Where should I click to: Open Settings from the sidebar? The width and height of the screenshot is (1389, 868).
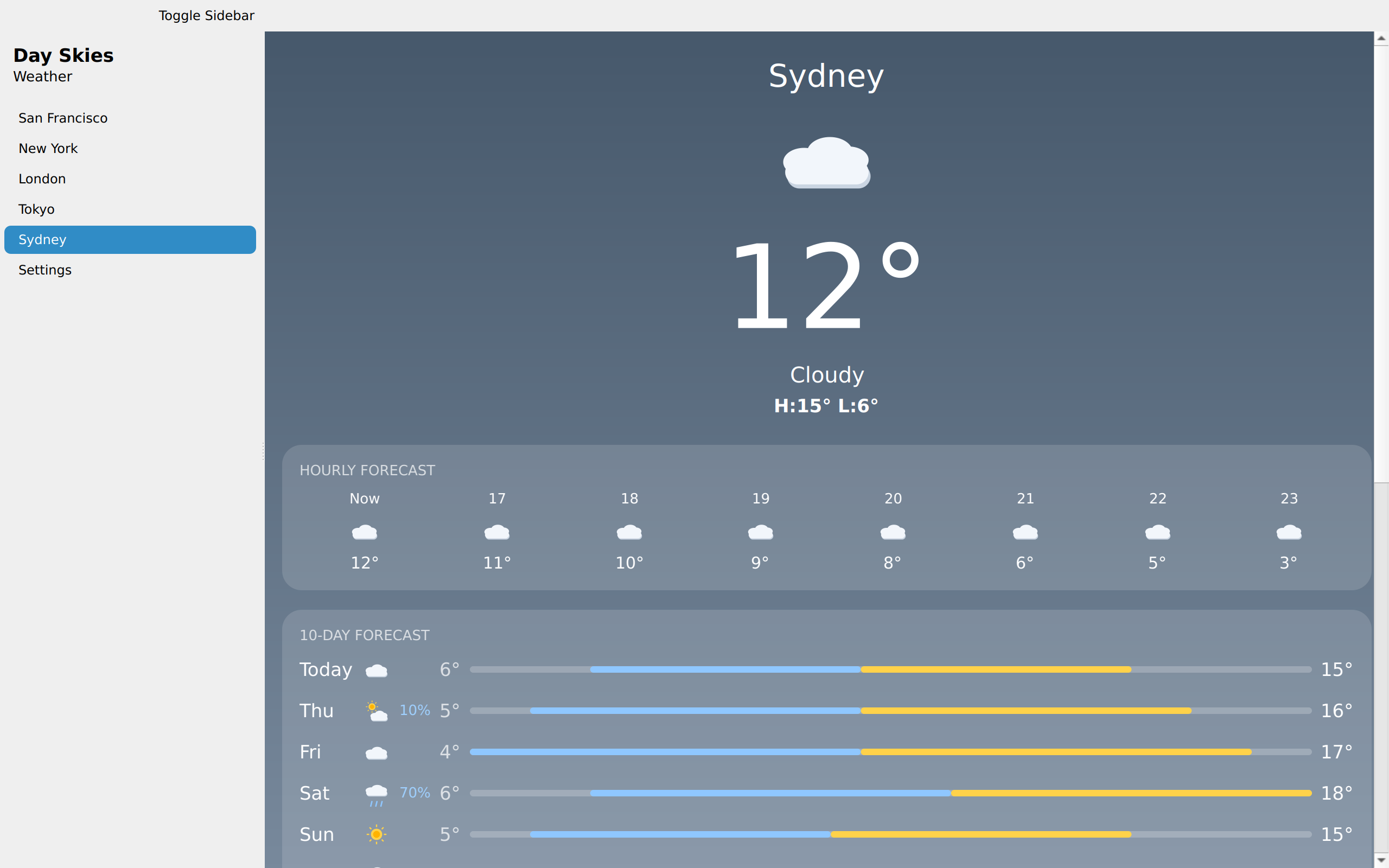tap(130, 270)
